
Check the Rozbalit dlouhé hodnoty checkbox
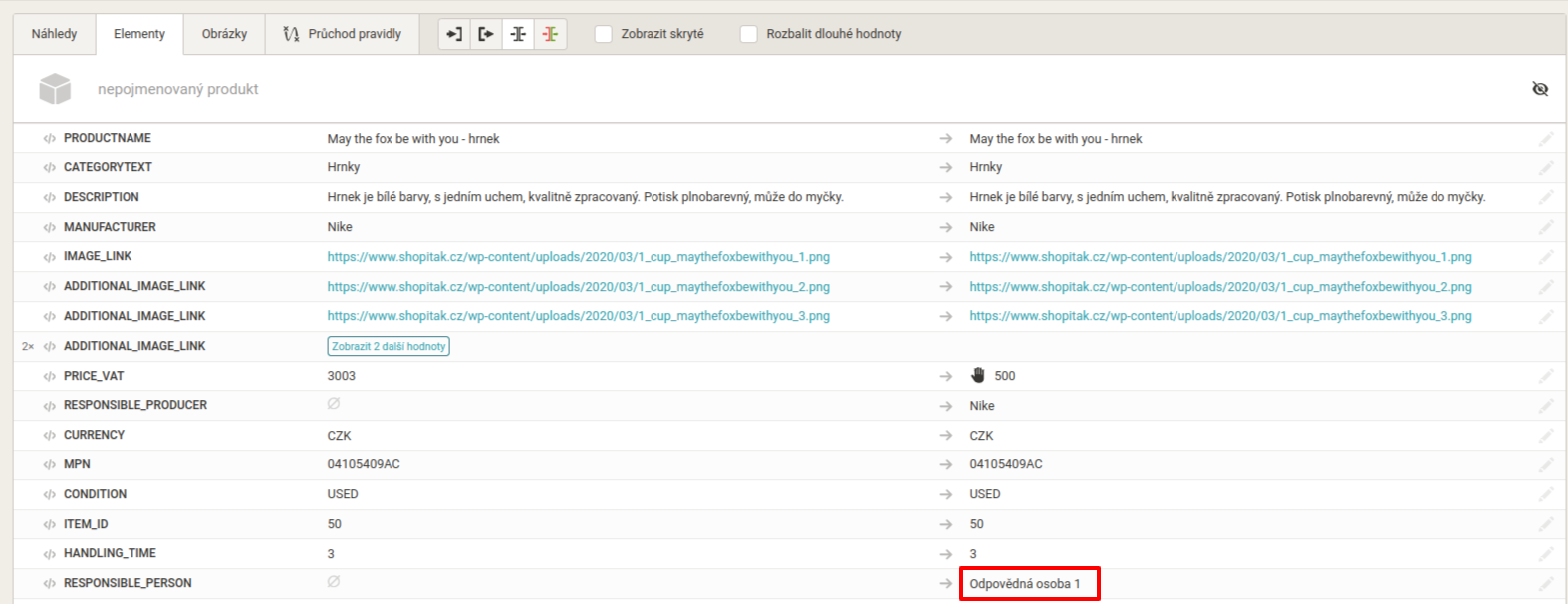click(x=748, y=34)
